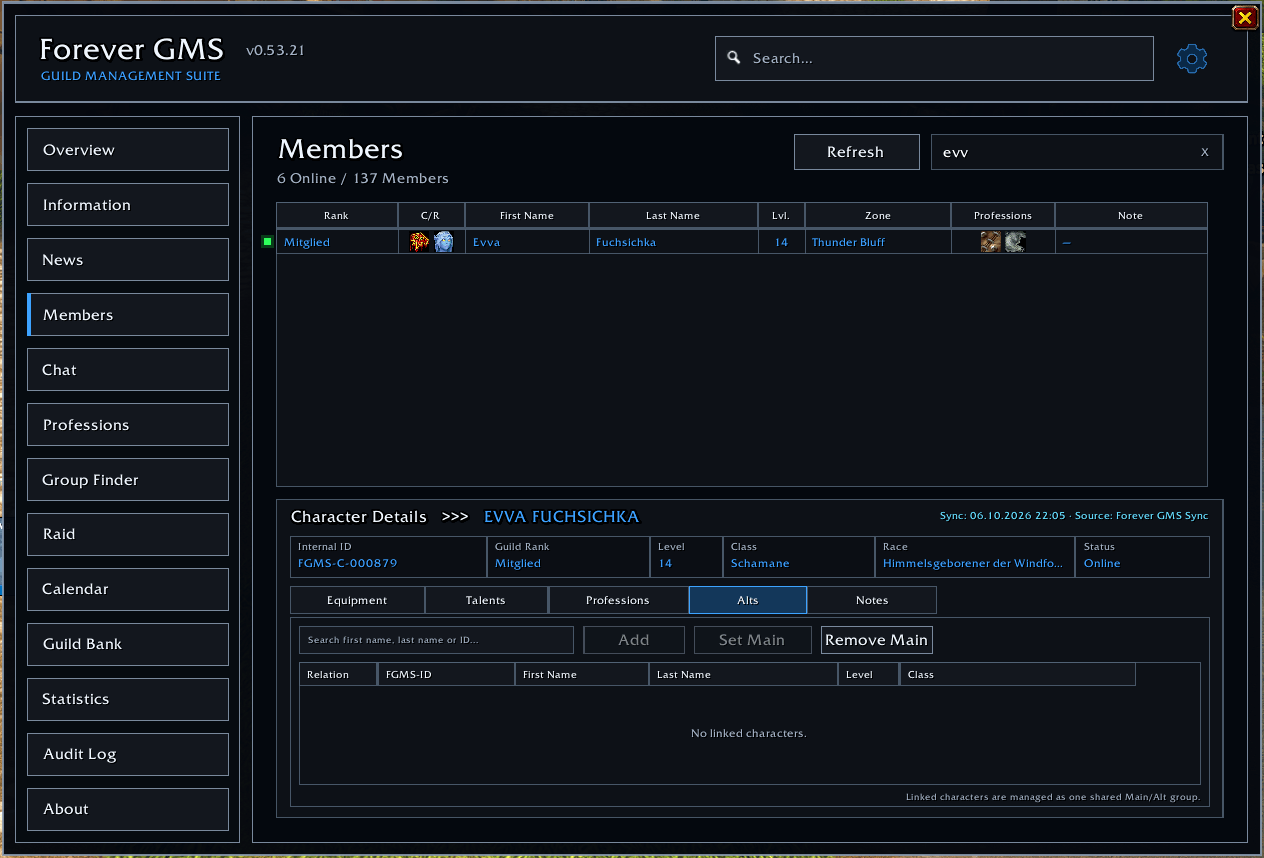Click the shaman class icon in Evva's row
Screen dimensions: 1264x858
[419, 242]
